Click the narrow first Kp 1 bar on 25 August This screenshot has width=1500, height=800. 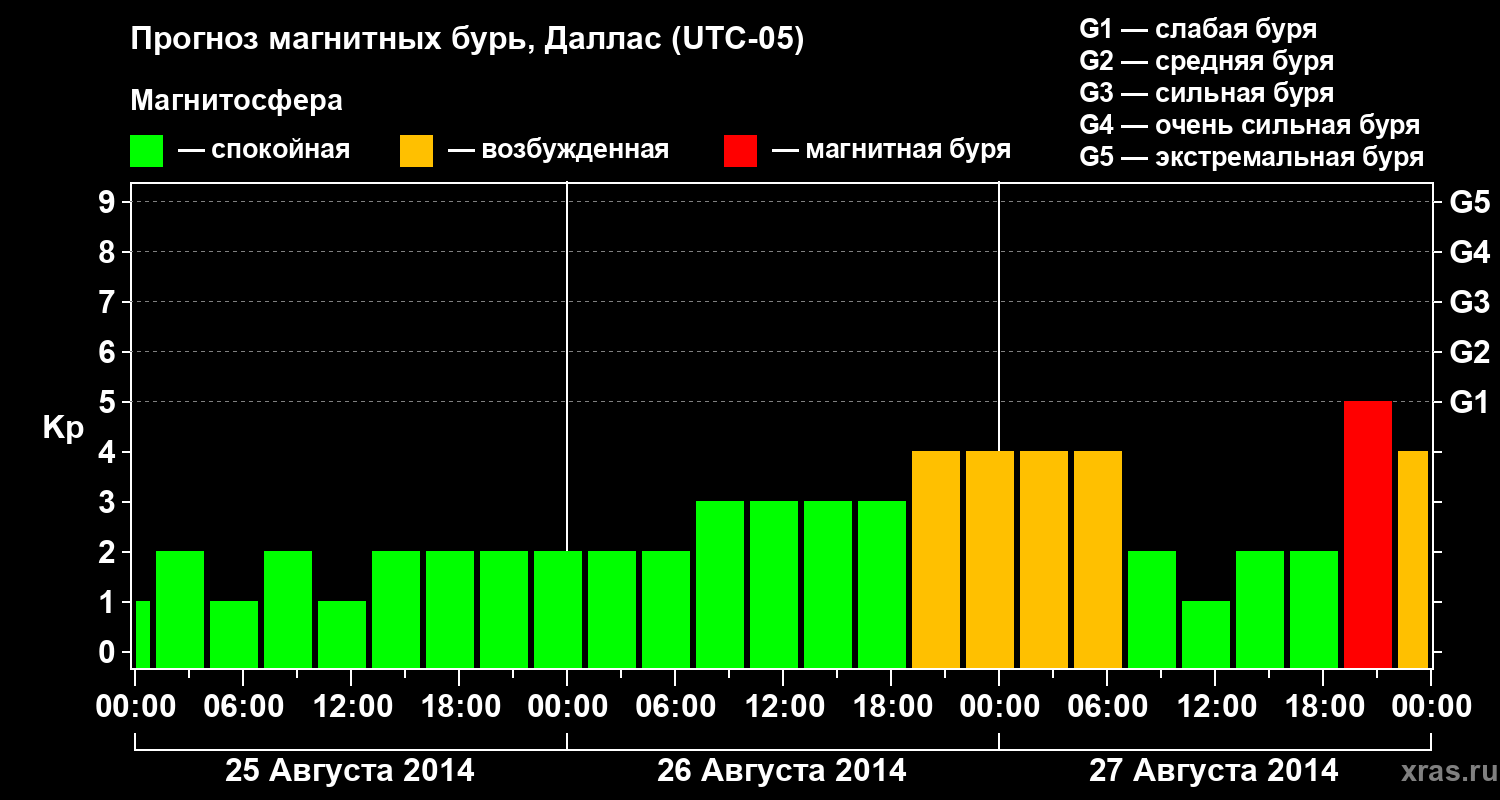pyautogui.click(x=142, y=634)
